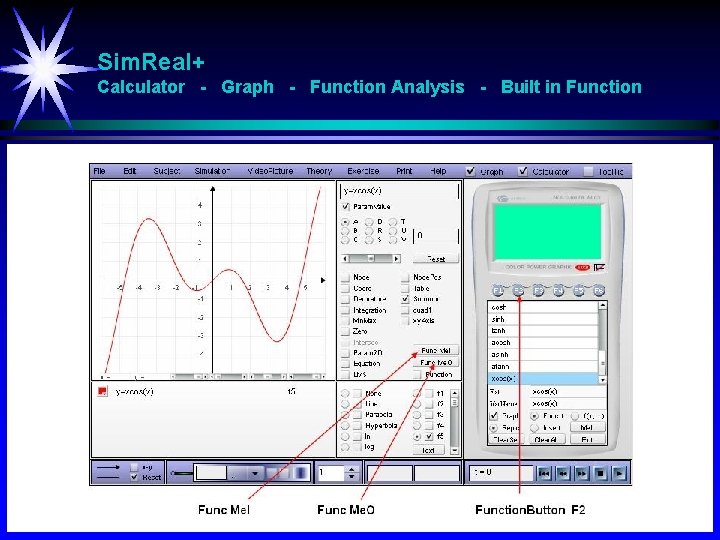Screen dimensions: 720x540
Task: Toggle the ParamValue checkbox
Action: point(346,207)
